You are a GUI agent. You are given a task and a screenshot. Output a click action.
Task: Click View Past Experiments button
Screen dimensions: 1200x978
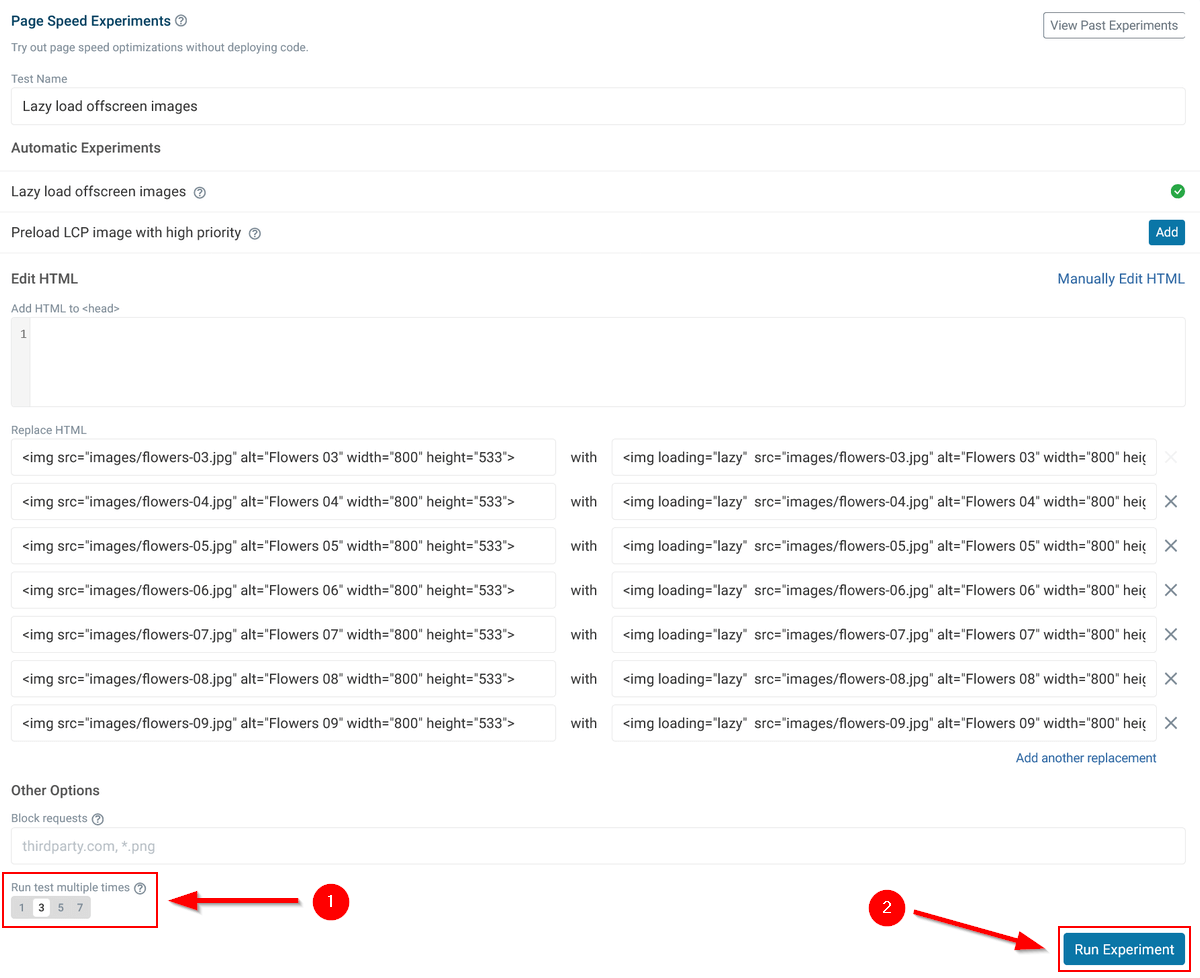(1114, 25)
